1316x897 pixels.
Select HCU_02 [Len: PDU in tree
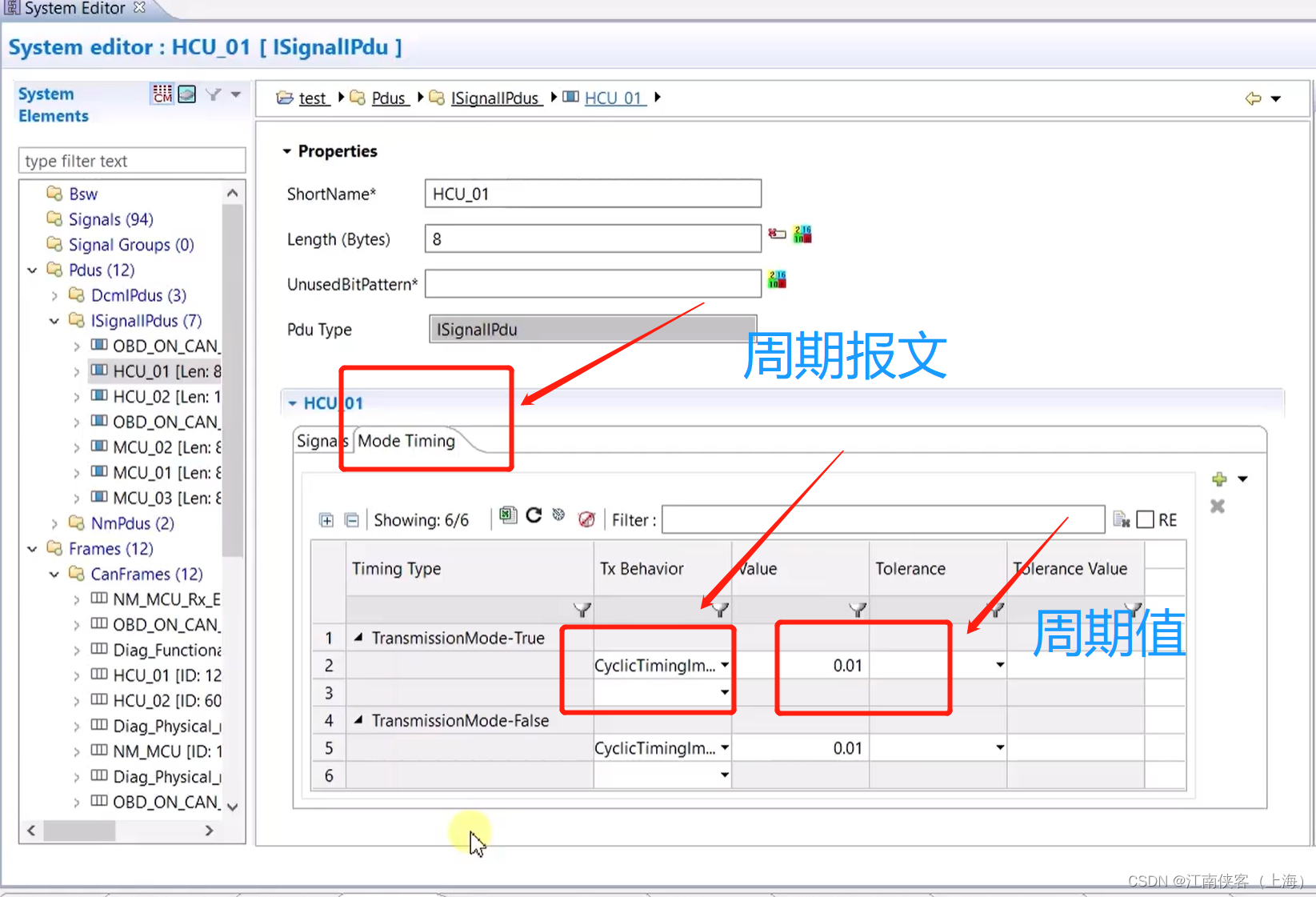click(166, 397)
